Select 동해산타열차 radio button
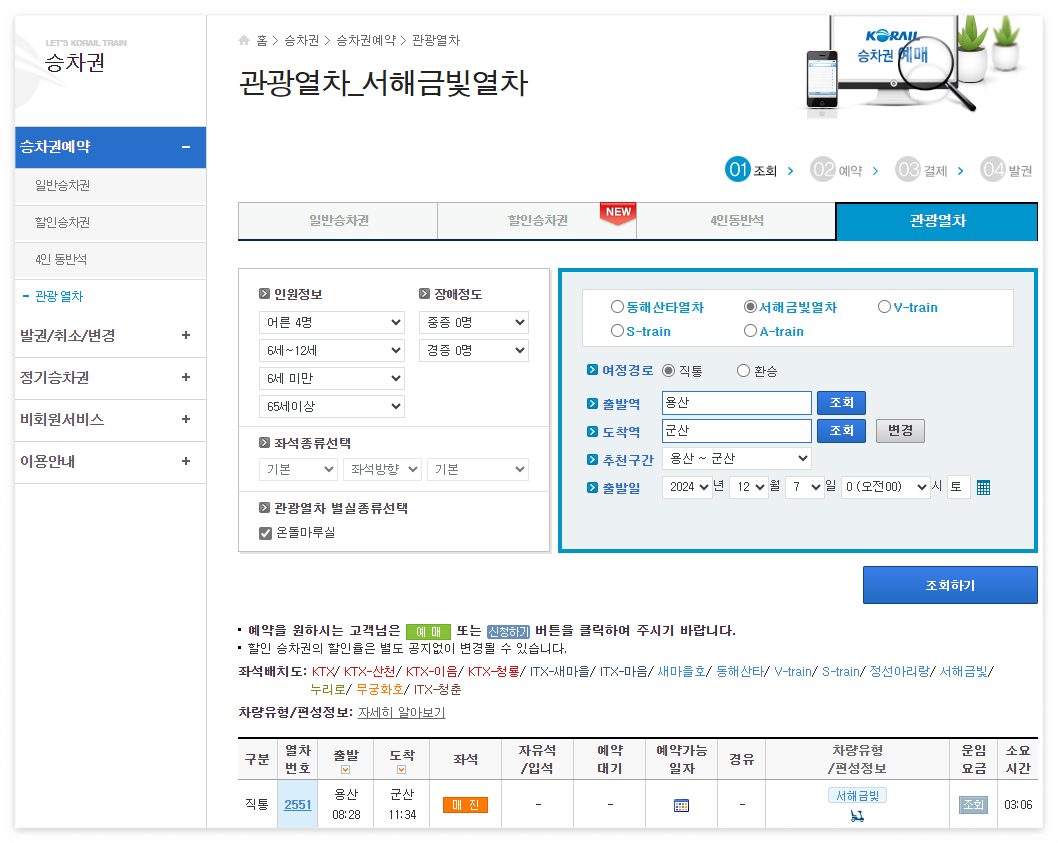The image size is (1058, 843). click(x=617, y=307)
